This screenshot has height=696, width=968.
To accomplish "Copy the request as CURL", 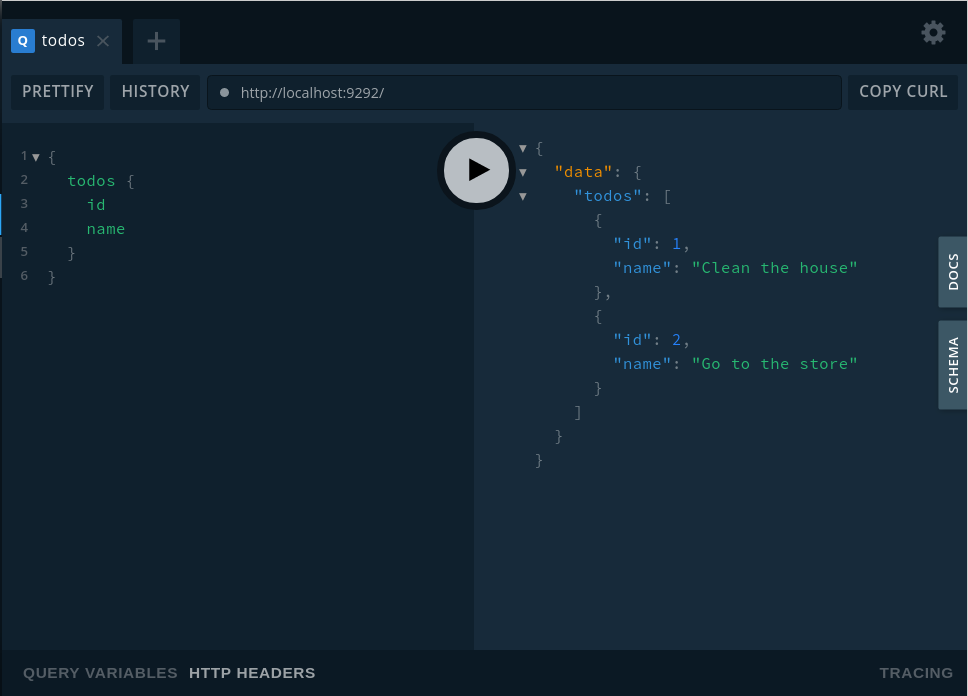I will pyautogui.click(x=902, y=92).
